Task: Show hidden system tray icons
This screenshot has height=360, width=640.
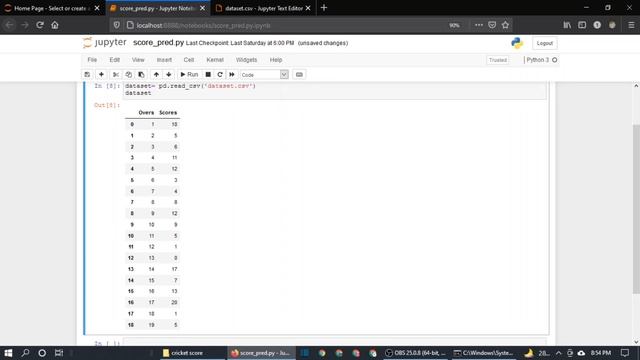Action: pos(558,353)
